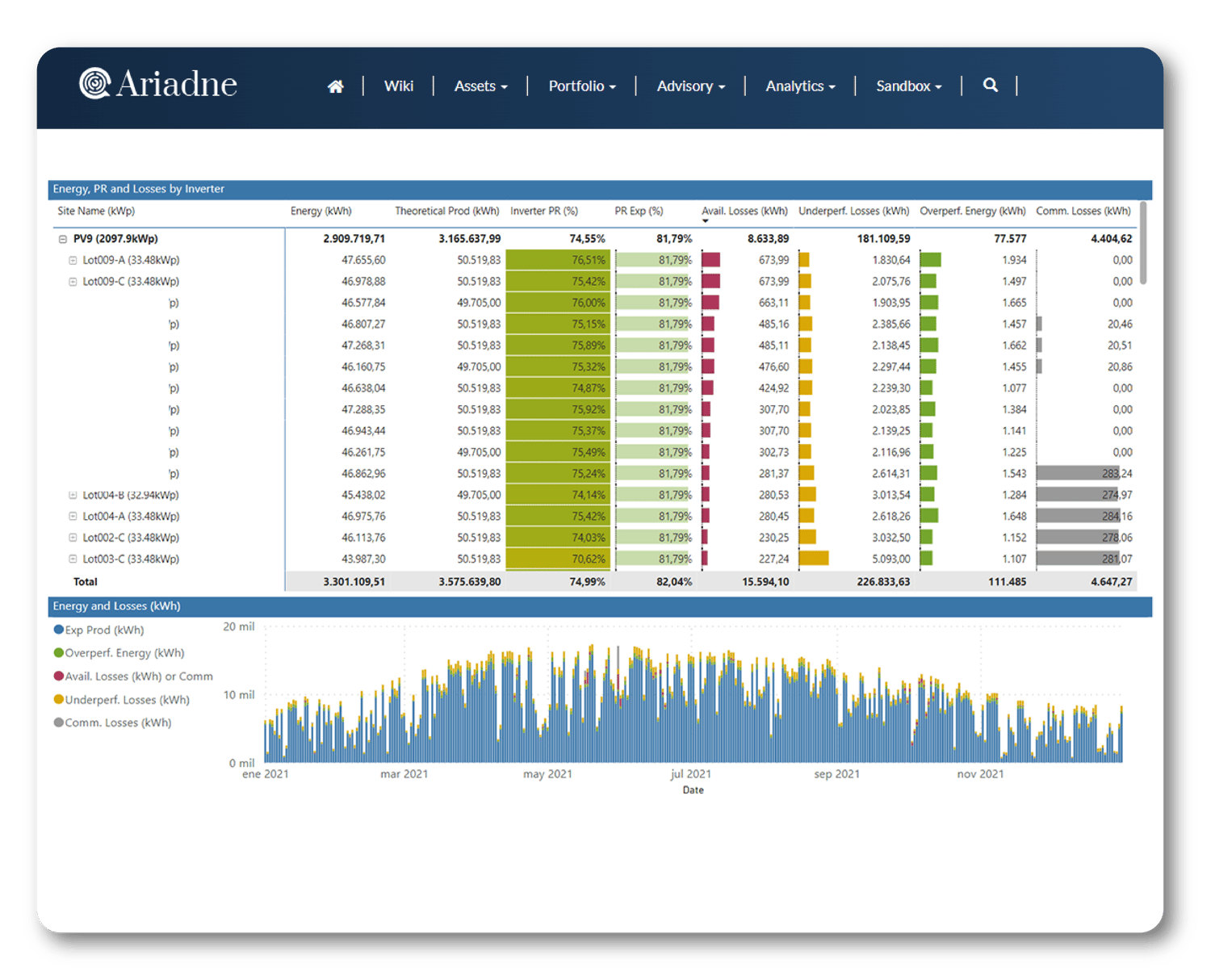
Task: Open the Portfolio menu
Action: [x=582, y=86]
